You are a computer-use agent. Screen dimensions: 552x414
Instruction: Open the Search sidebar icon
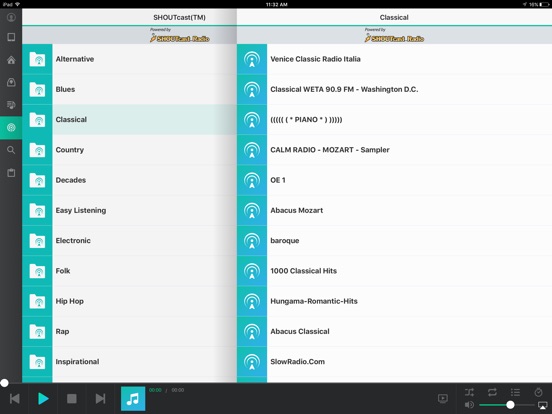11,150
